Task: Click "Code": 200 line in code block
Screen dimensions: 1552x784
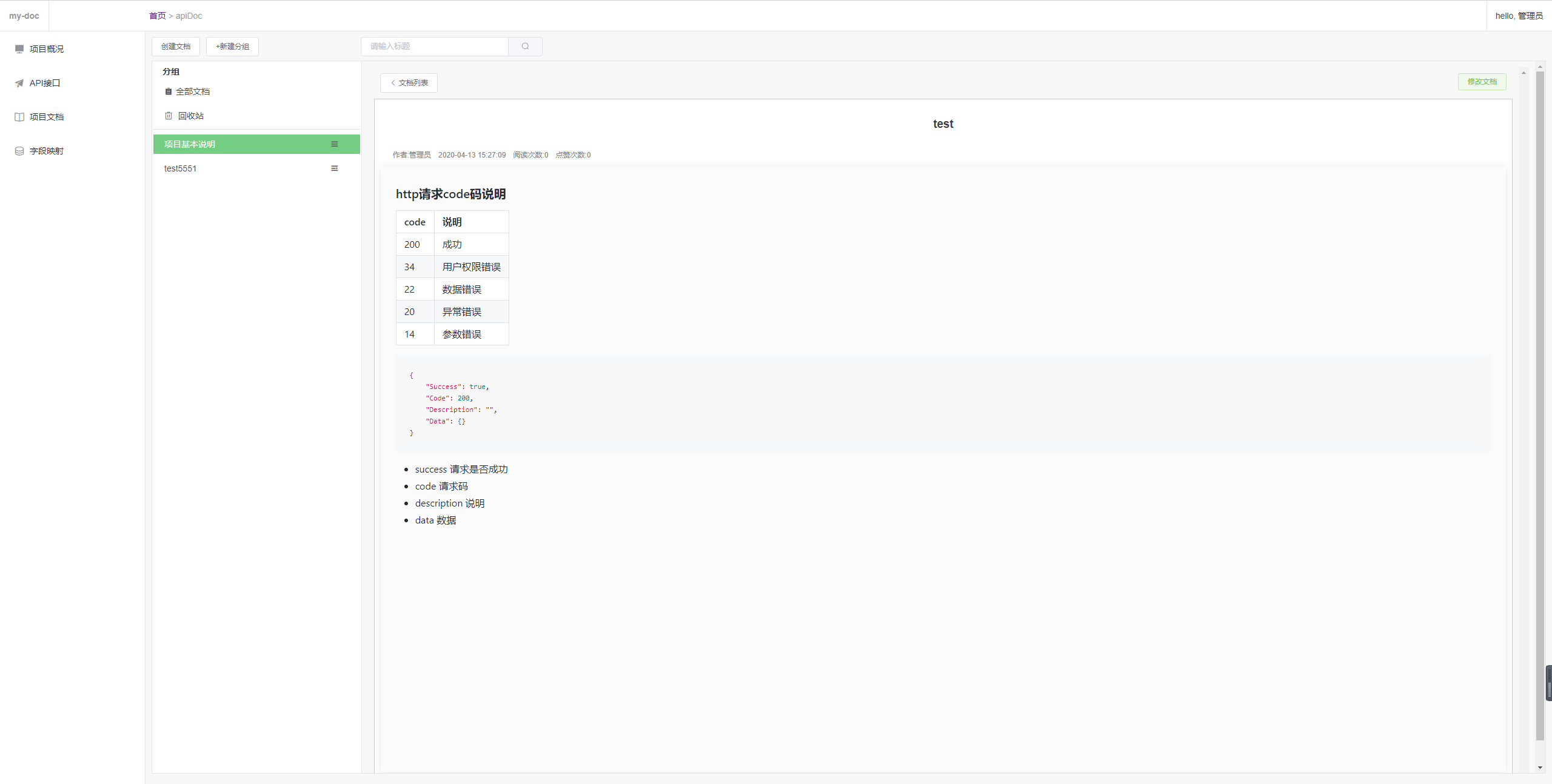Action: [449, 399]
